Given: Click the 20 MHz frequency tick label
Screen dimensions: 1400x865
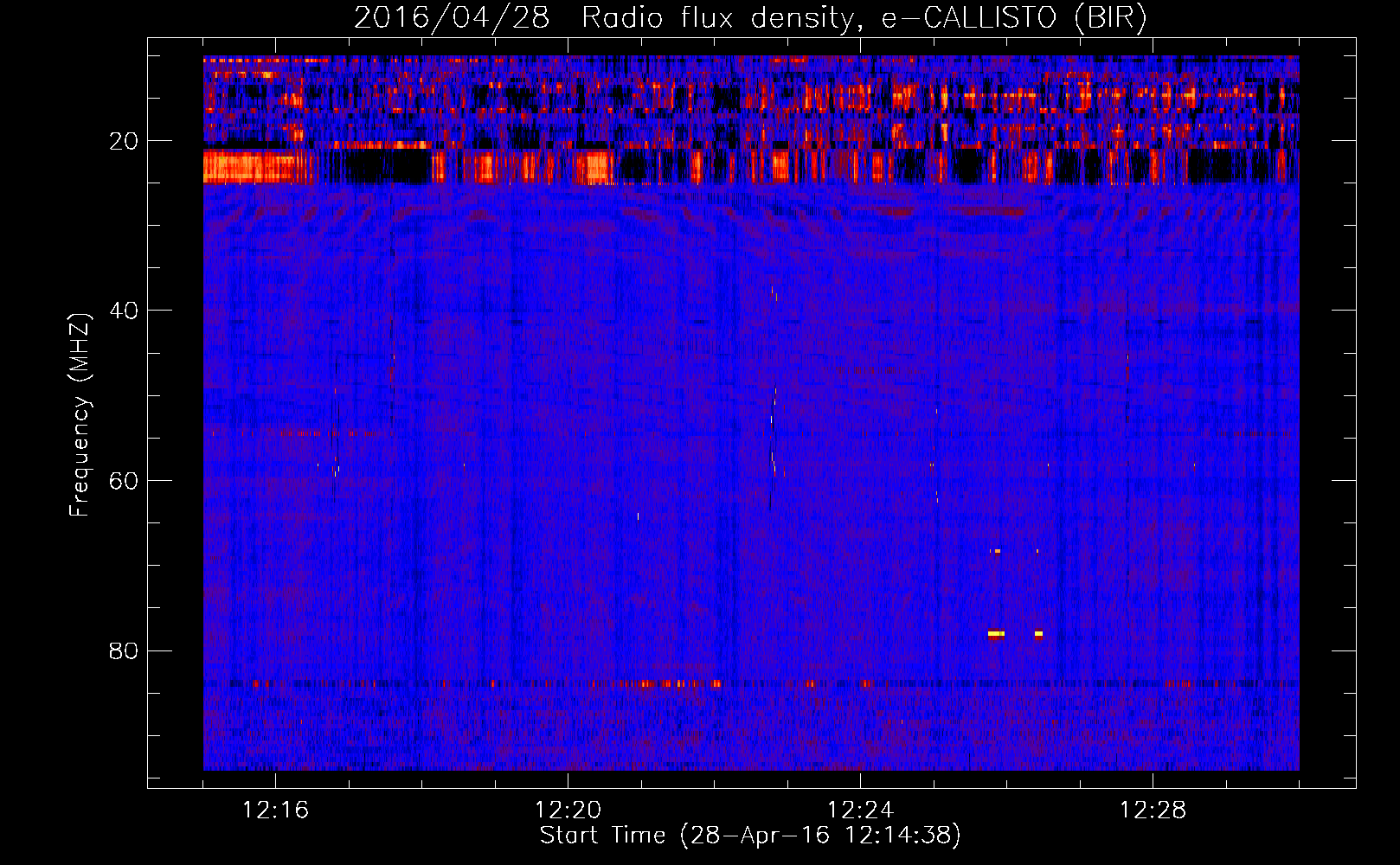Looking at the screenshot, I should pos(124,142).
